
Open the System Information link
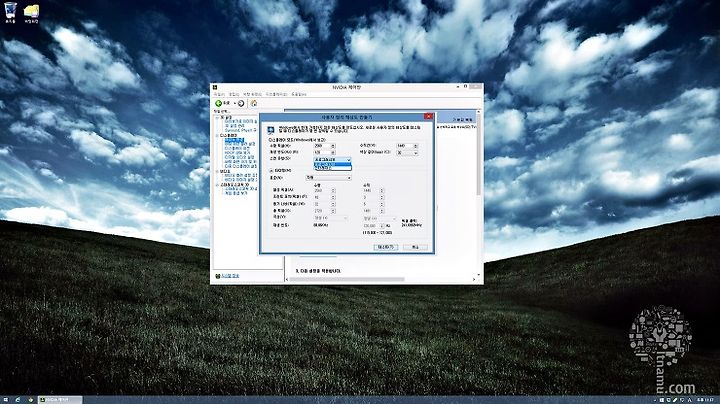(230, 276)
